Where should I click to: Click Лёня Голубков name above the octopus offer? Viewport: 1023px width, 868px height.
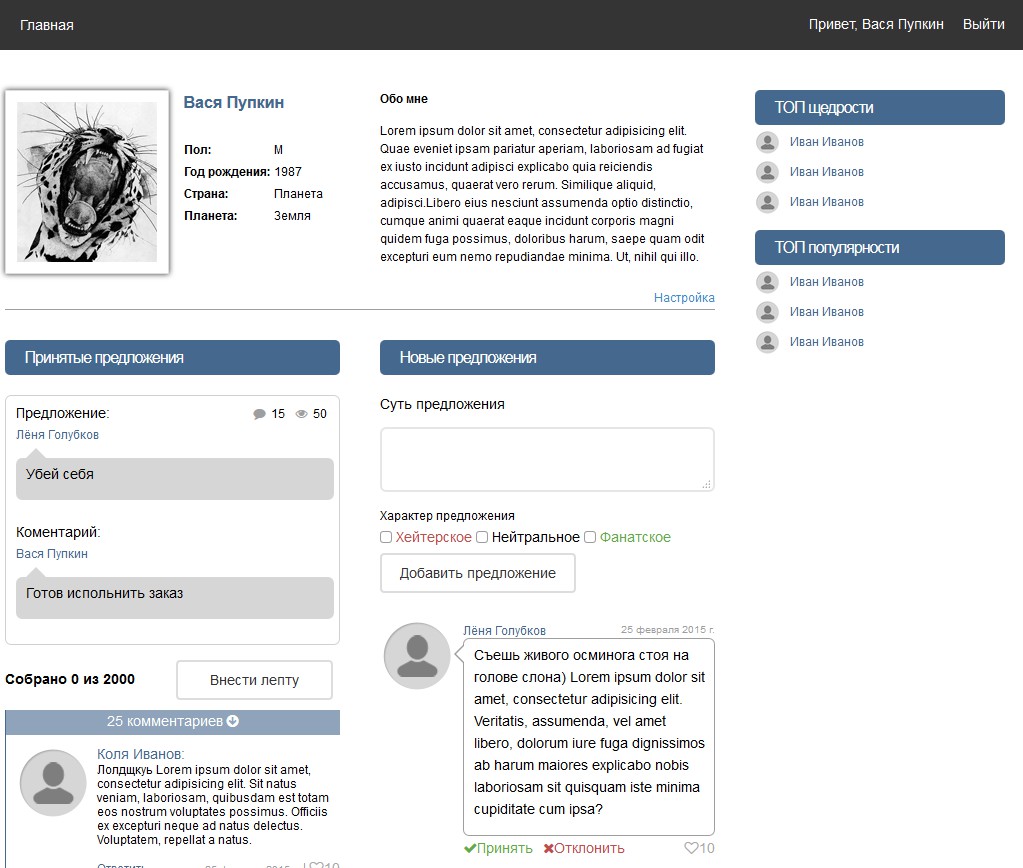point(504,630)
